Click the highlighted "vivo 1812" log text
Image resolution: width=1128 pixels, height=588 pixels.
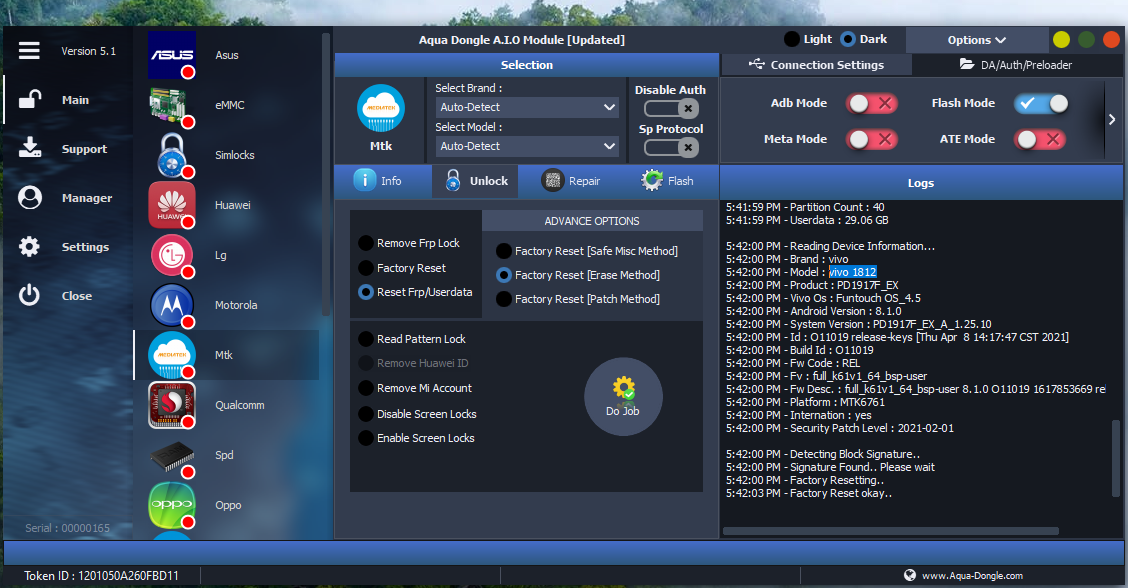[852, 272]
